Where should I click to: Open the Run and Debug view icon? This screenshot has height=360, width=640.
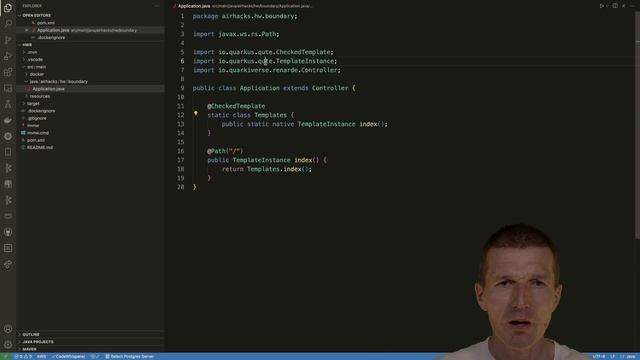pyautogui.click(x=8, y=56)
